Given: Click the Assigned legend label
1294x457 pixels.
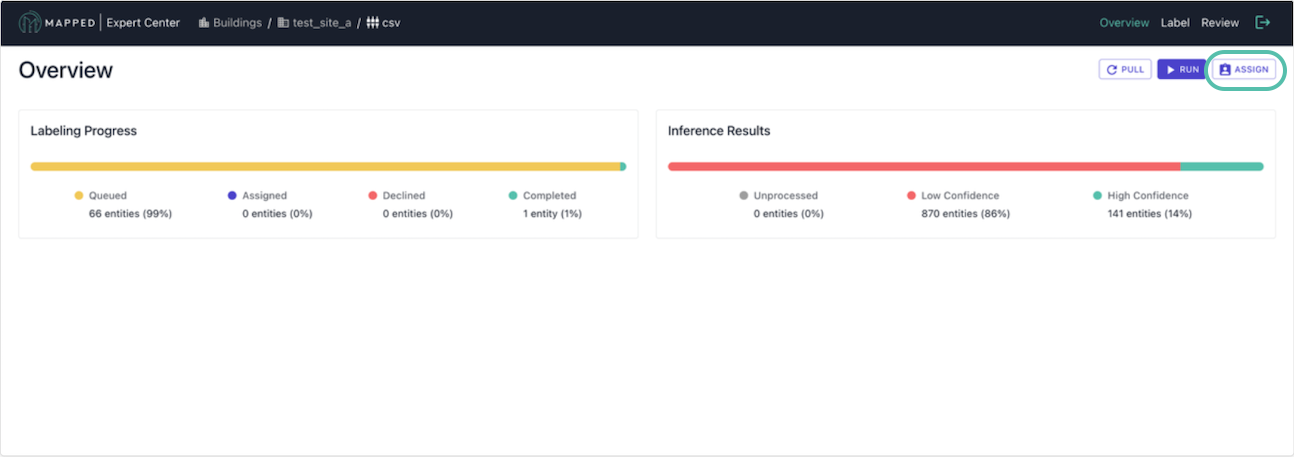Looking at the screenshot, I should pos(264,196).
